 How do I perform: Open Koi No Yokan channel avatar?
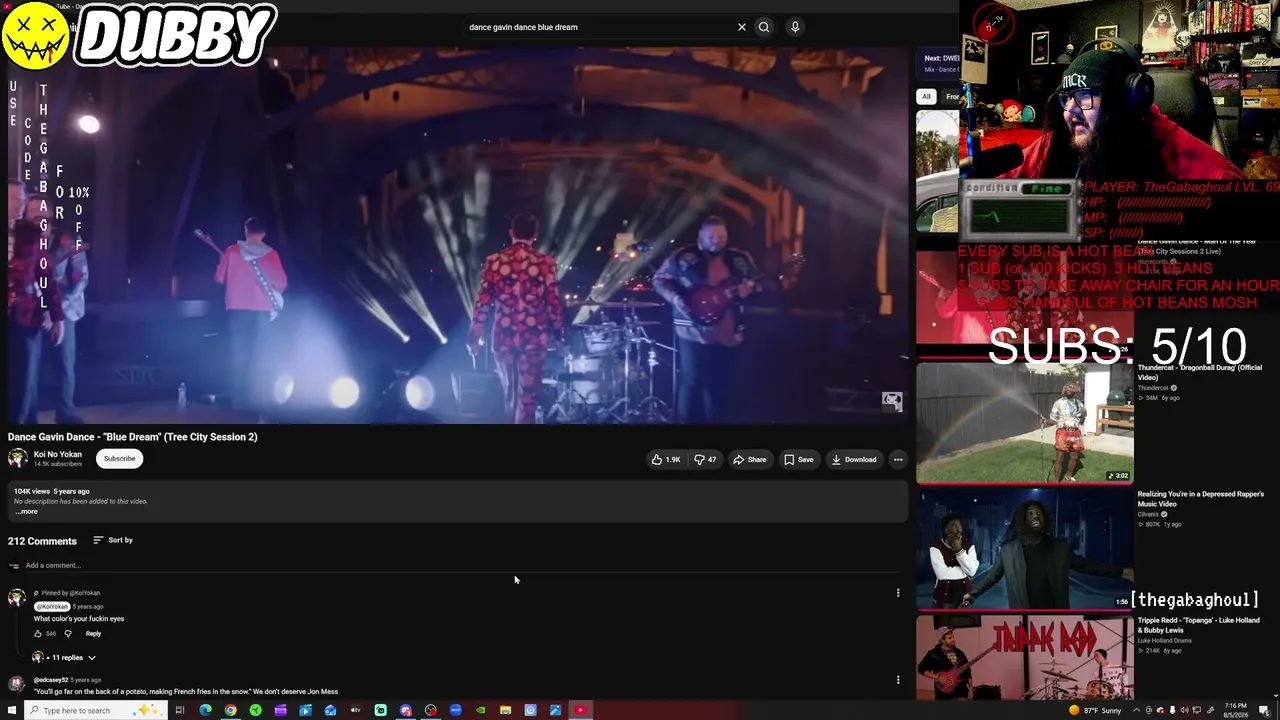[x=17, y=458]
